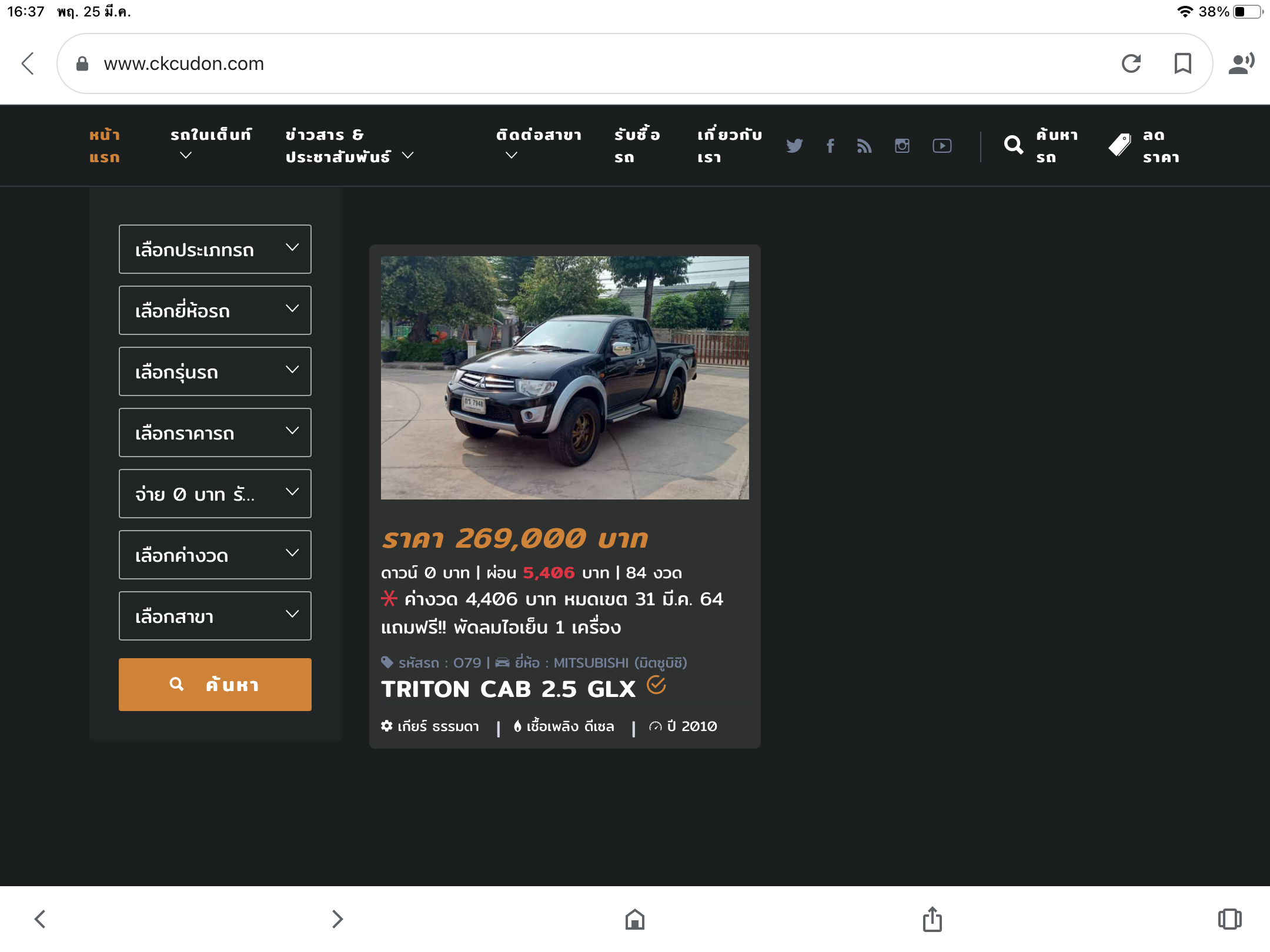
Task: Click the price tag ลดราคา icon
Action: click(1120, 145)
